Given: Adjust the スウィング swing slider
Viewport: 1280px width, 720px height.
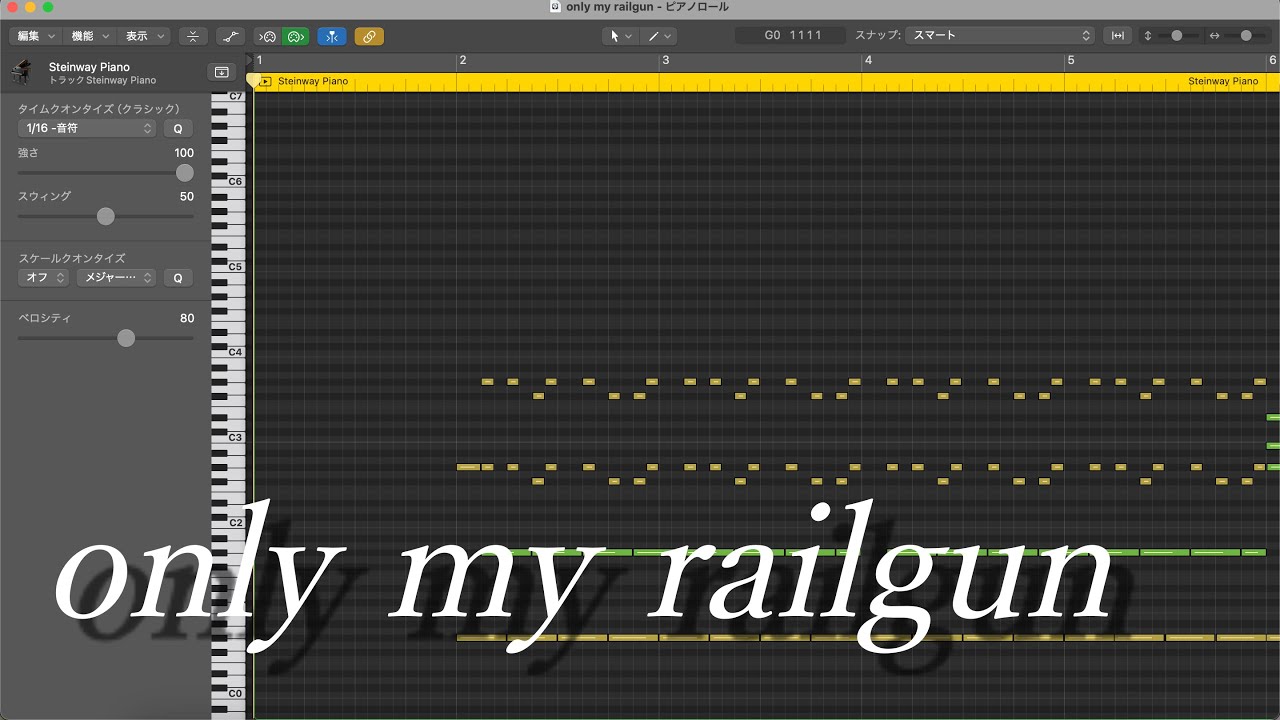Looking at the screenshot, I should [106, 216].
